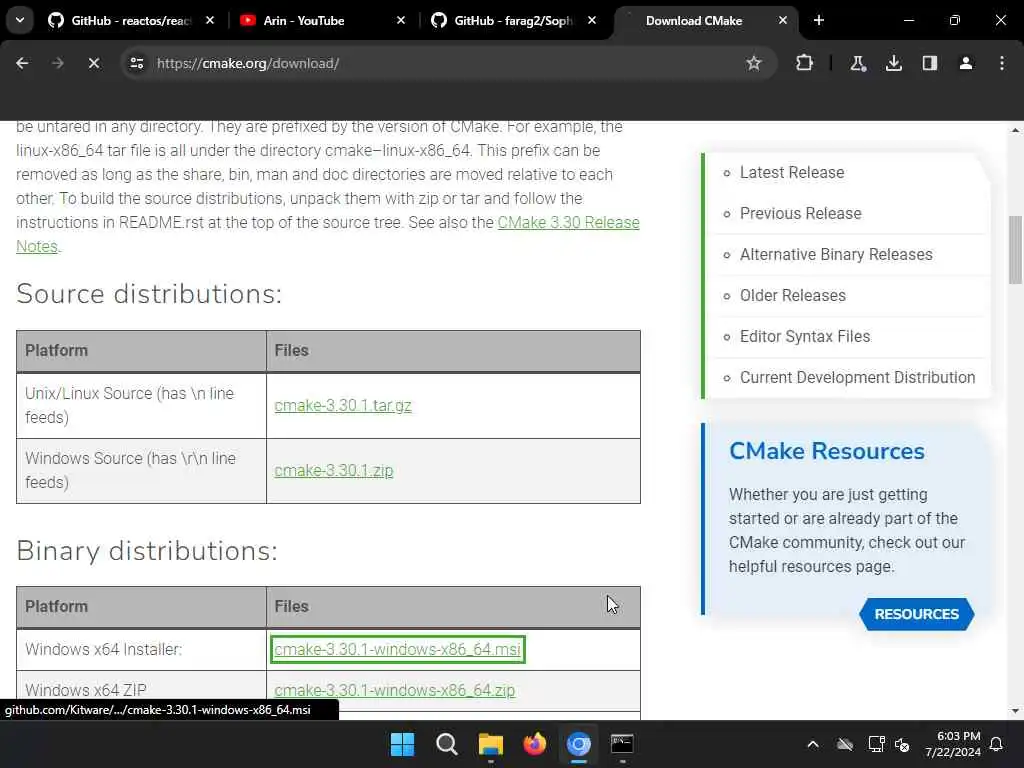
Task: Jump to Previous Release section
Action: click(x=801, y=214)
